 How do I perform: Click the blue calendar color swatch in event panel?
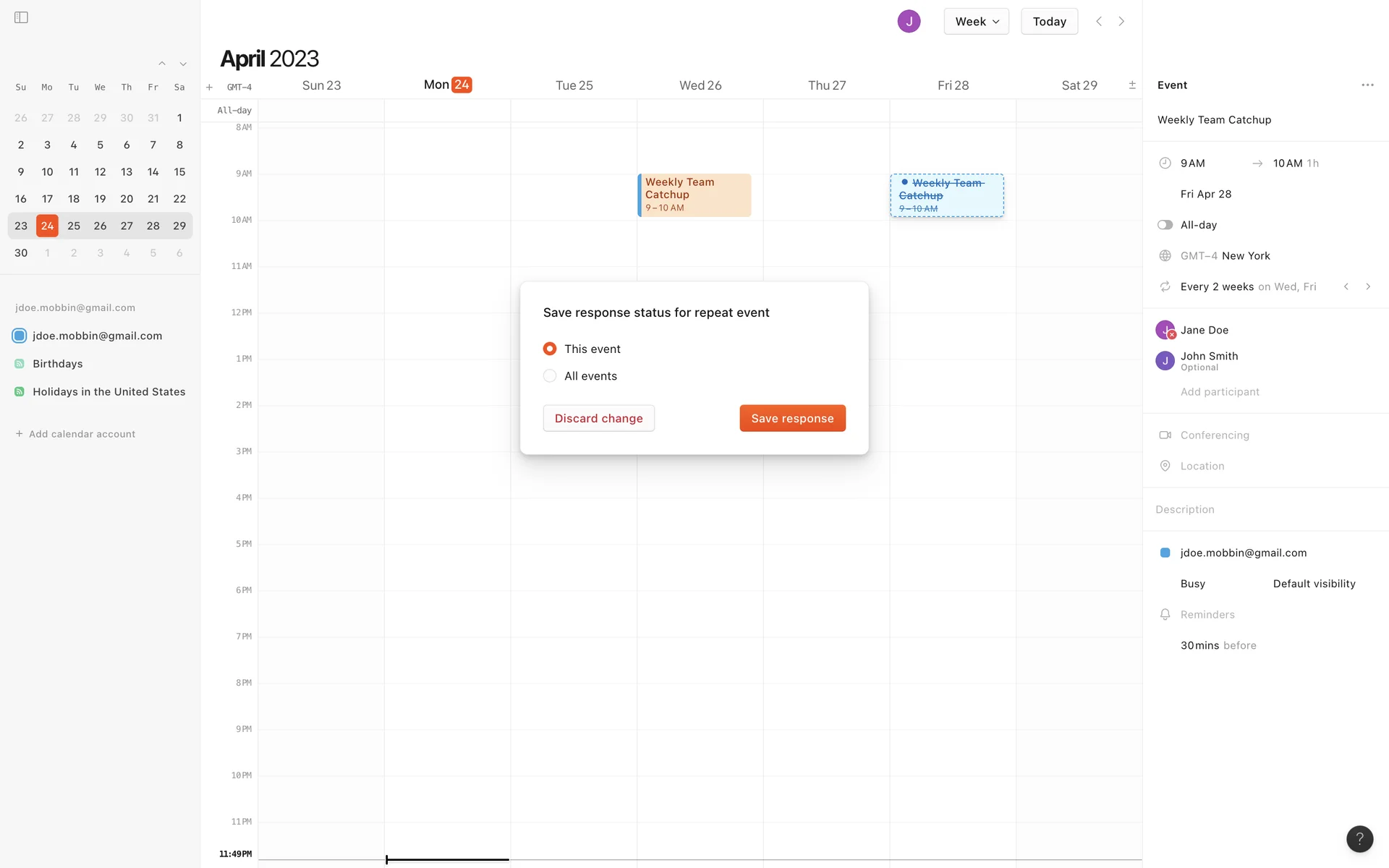pos(1165,553)
